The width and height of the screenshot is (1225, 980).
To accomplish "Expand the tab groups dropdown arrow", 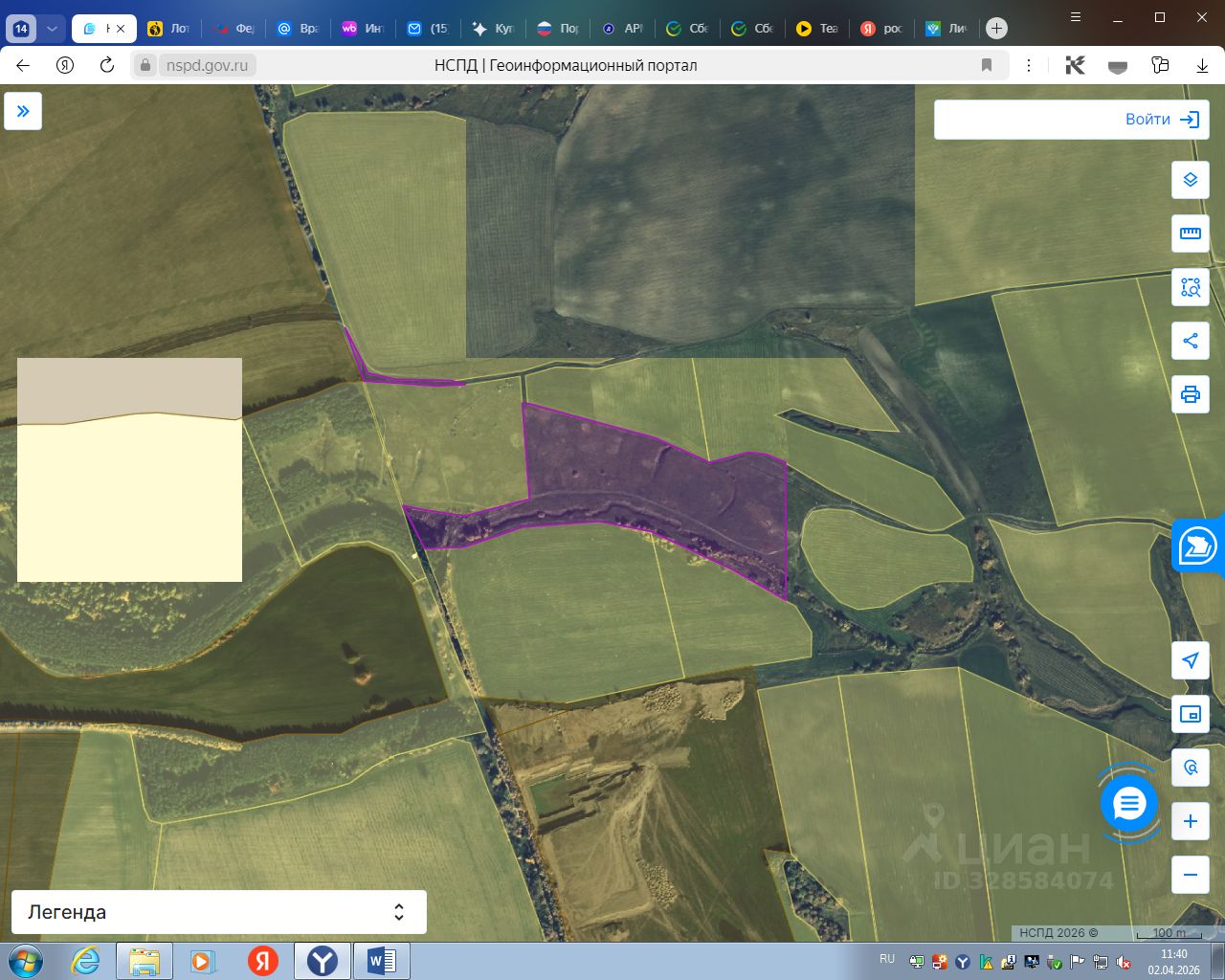I will (52, 29).
